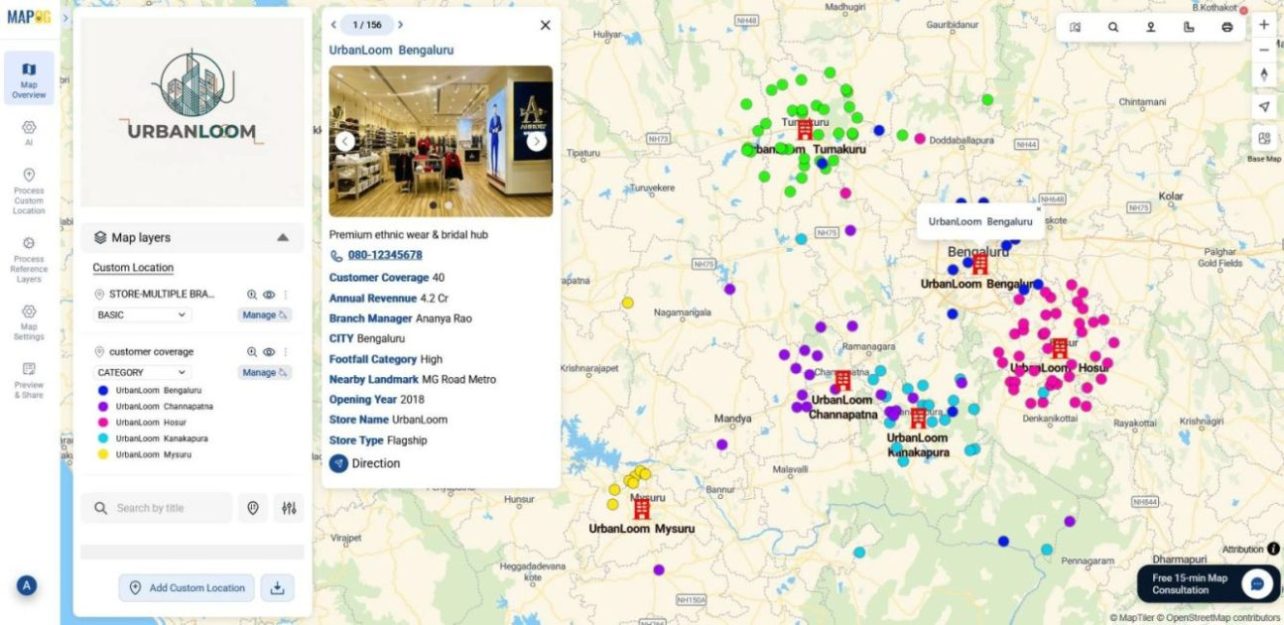Toggle visibility of STORE-MULTIPLE BRA layer

coord(269,295)
